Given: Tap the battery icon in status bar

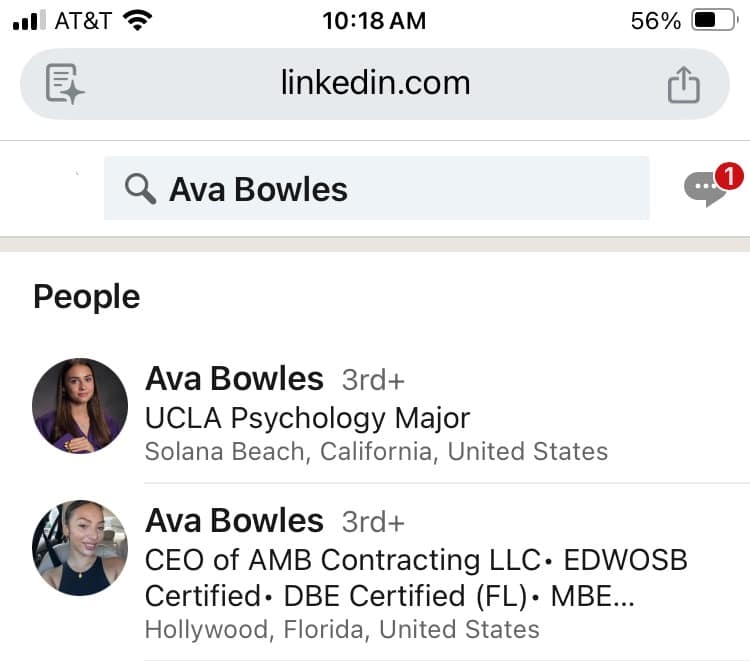Looking at the screenshot, I should point(714,20).
